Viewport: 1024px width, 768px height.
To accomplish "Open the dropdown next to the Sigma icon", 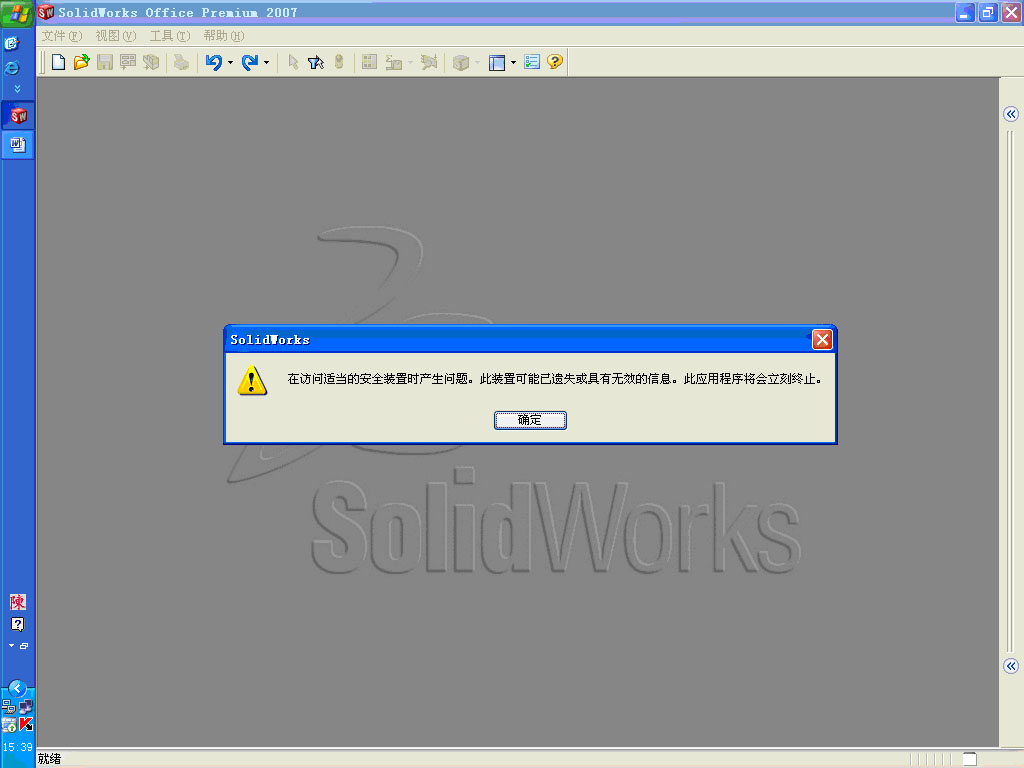I will pos(410,63).
